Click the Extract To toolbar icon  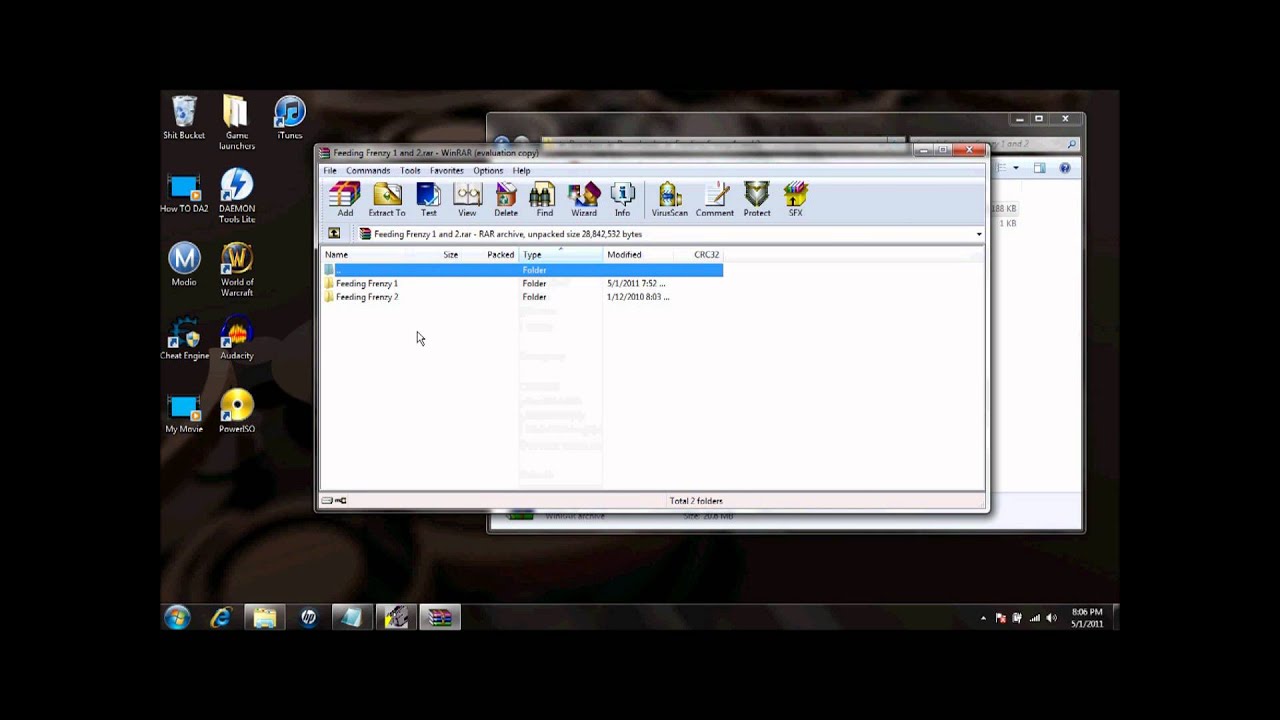tap(387, 200)
